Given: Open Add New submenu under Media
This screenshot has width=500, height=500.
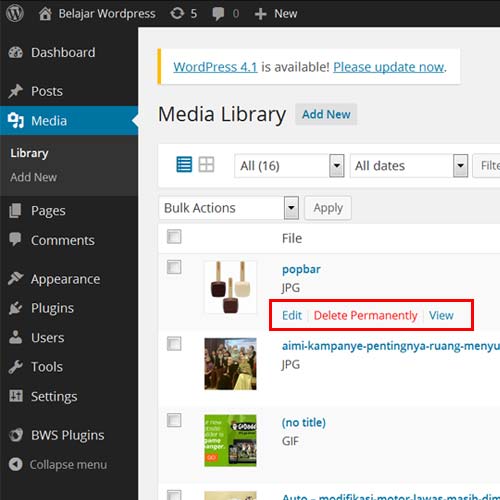Looking at the screenshot, I should 33,177.
